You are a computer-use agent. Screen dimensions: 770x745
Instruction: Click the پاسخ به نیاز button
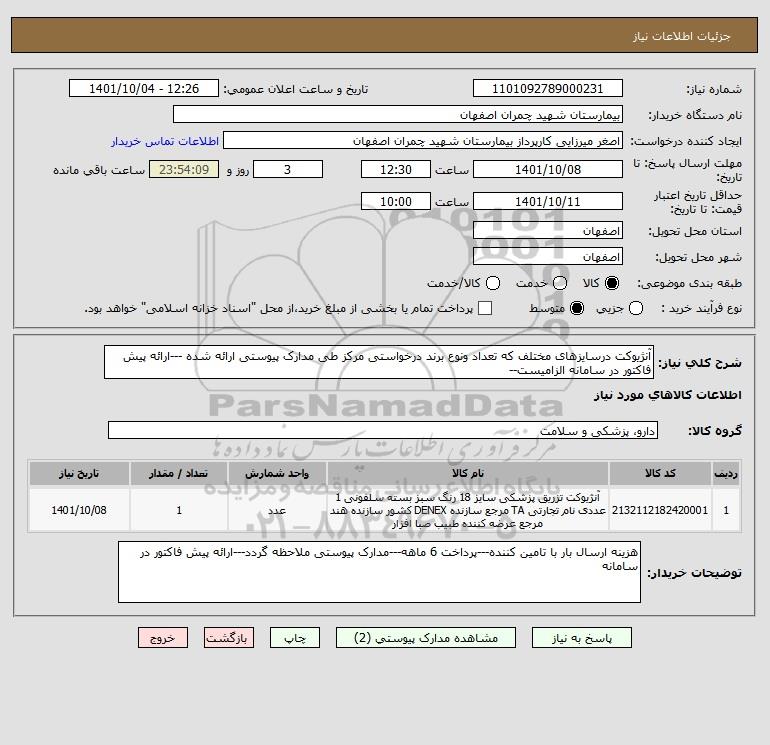pyautogui.click(x=581, y=638)
